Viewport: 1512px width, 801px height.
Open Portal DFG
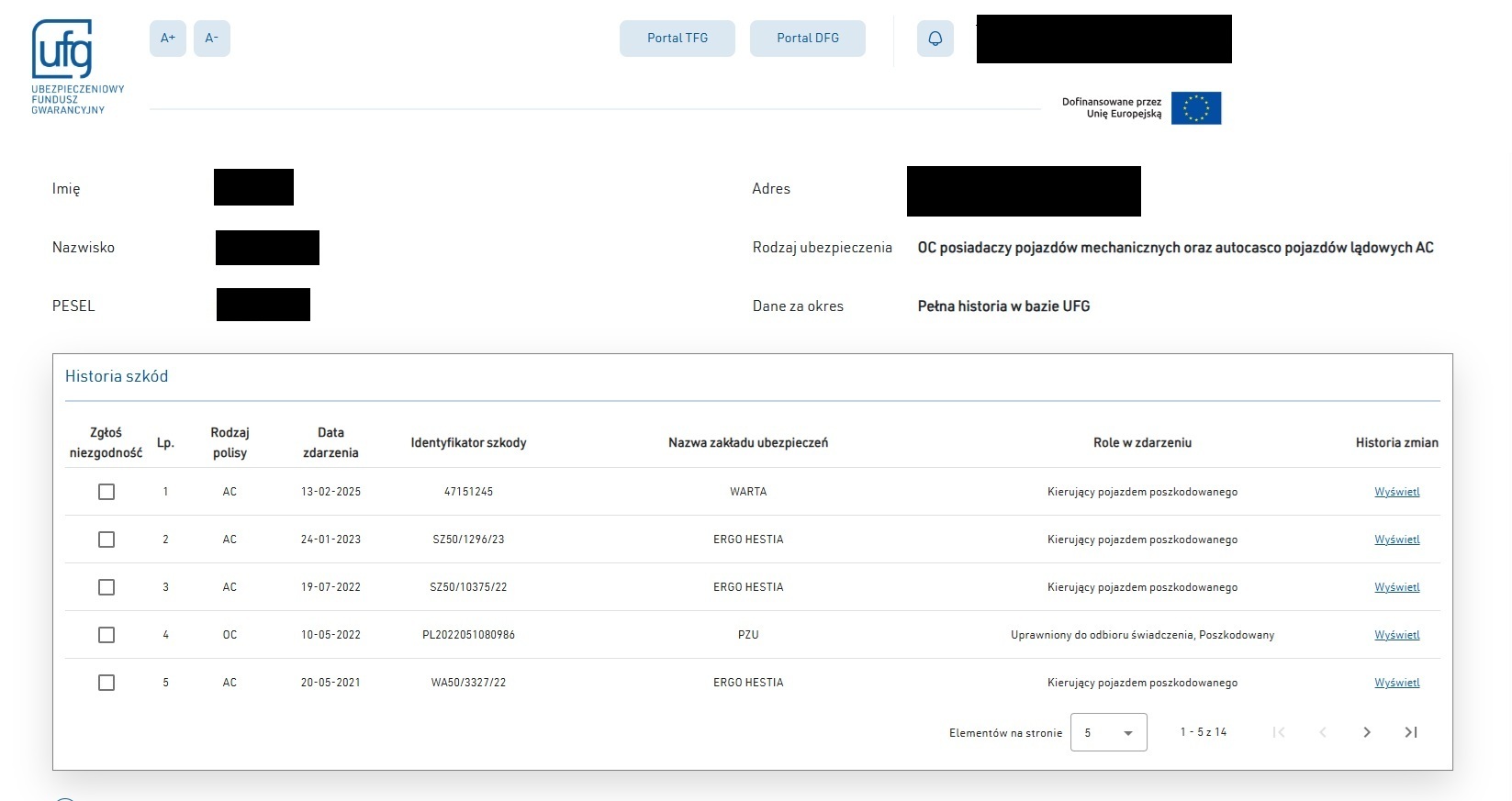pyautogui.click(x=808, y=39)
